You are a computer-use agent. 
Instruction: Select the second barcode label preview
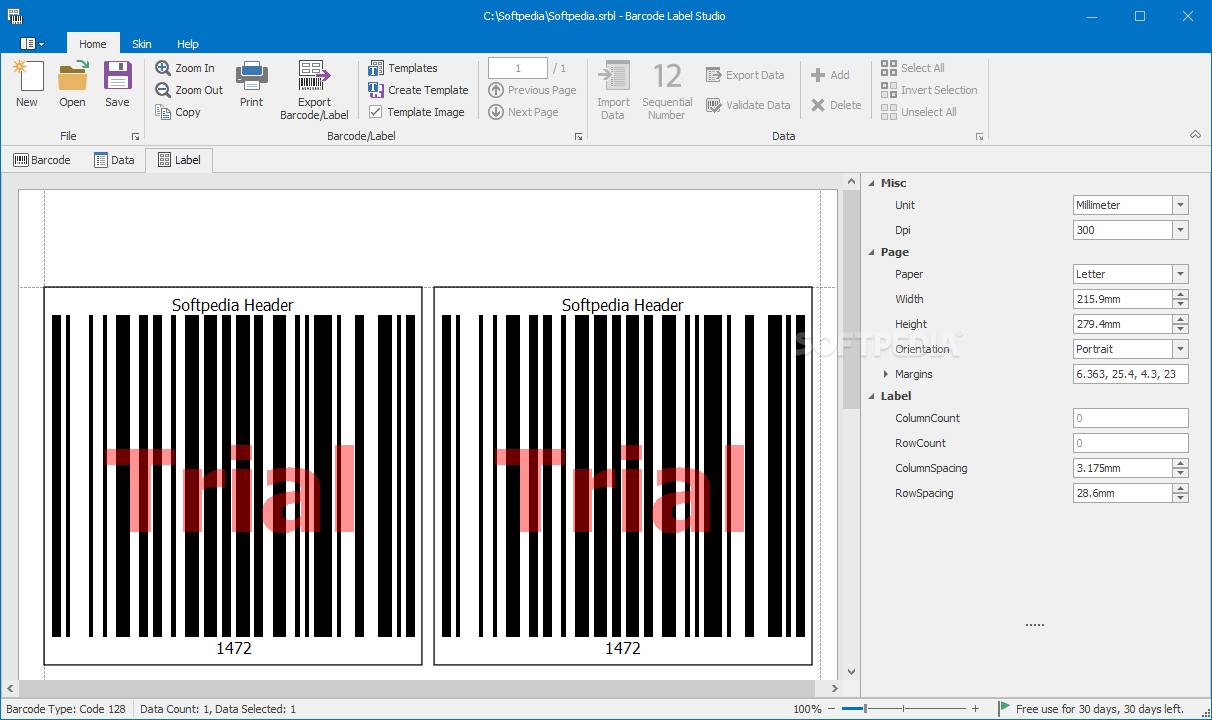(623, 476)
